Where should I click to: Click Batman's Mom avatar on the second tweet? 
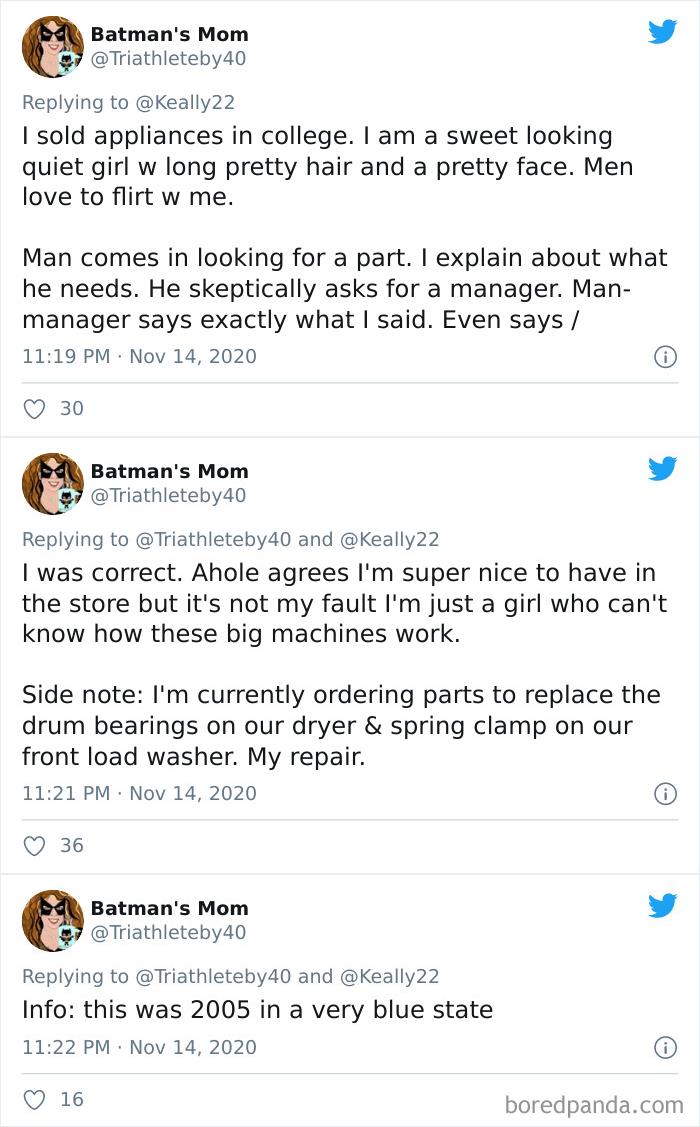pyautogui.click(x=51, y=482)
